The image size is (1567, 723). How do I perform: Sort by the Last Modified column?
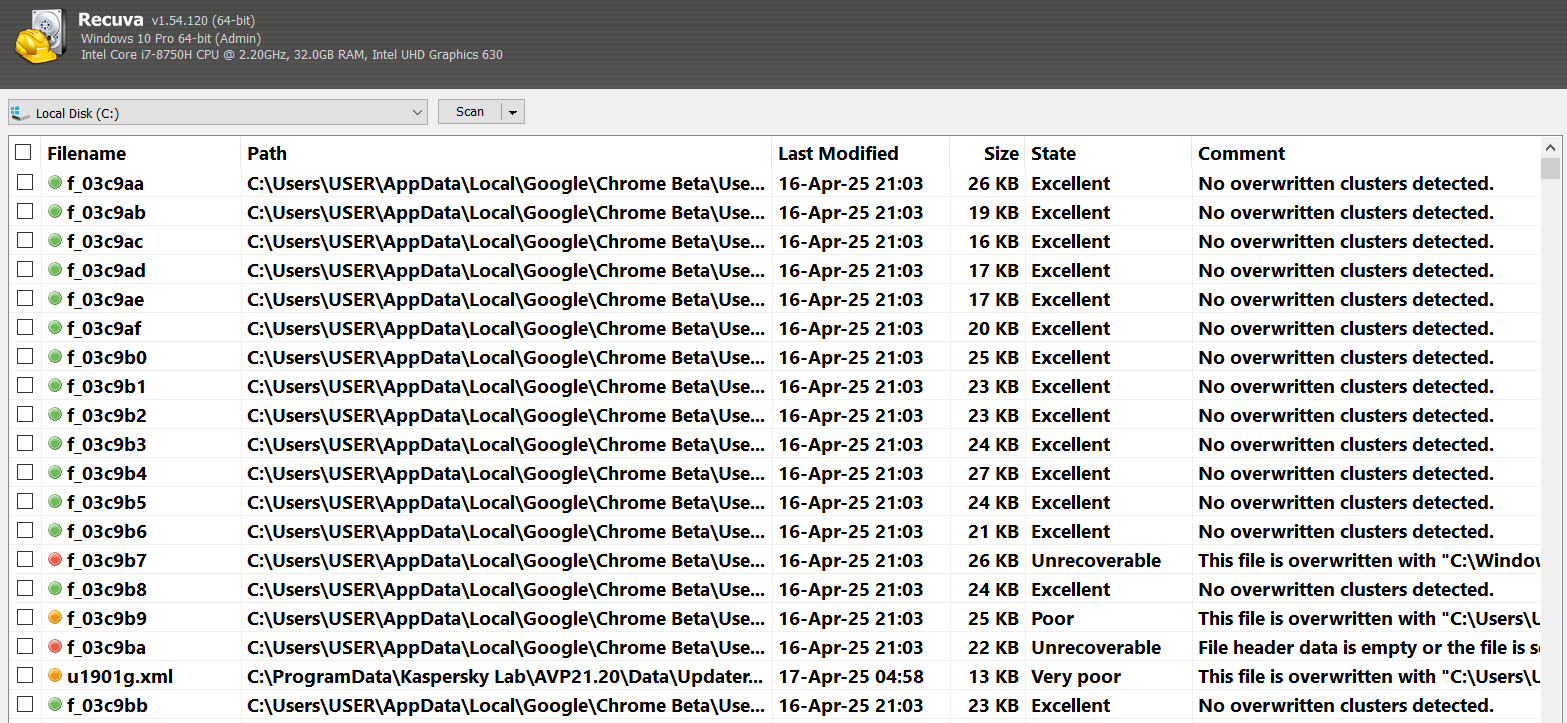838,153
